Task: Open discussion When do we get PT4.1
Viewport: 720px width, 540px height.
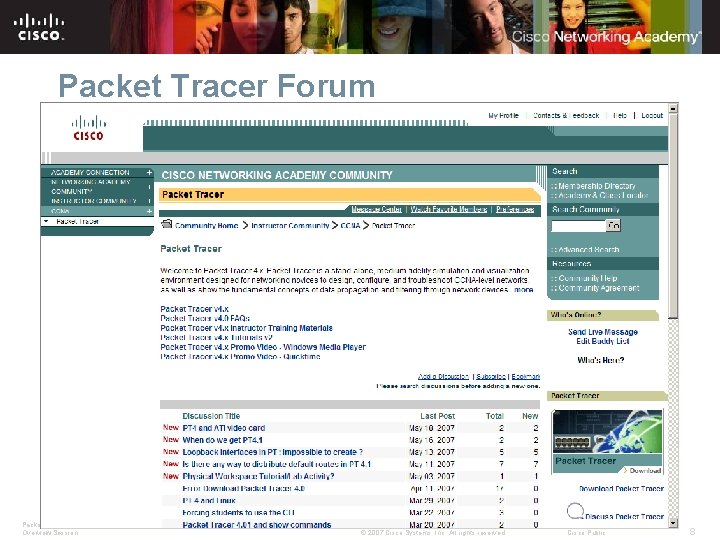Action: pyautogui.click(x=222, y=440)
